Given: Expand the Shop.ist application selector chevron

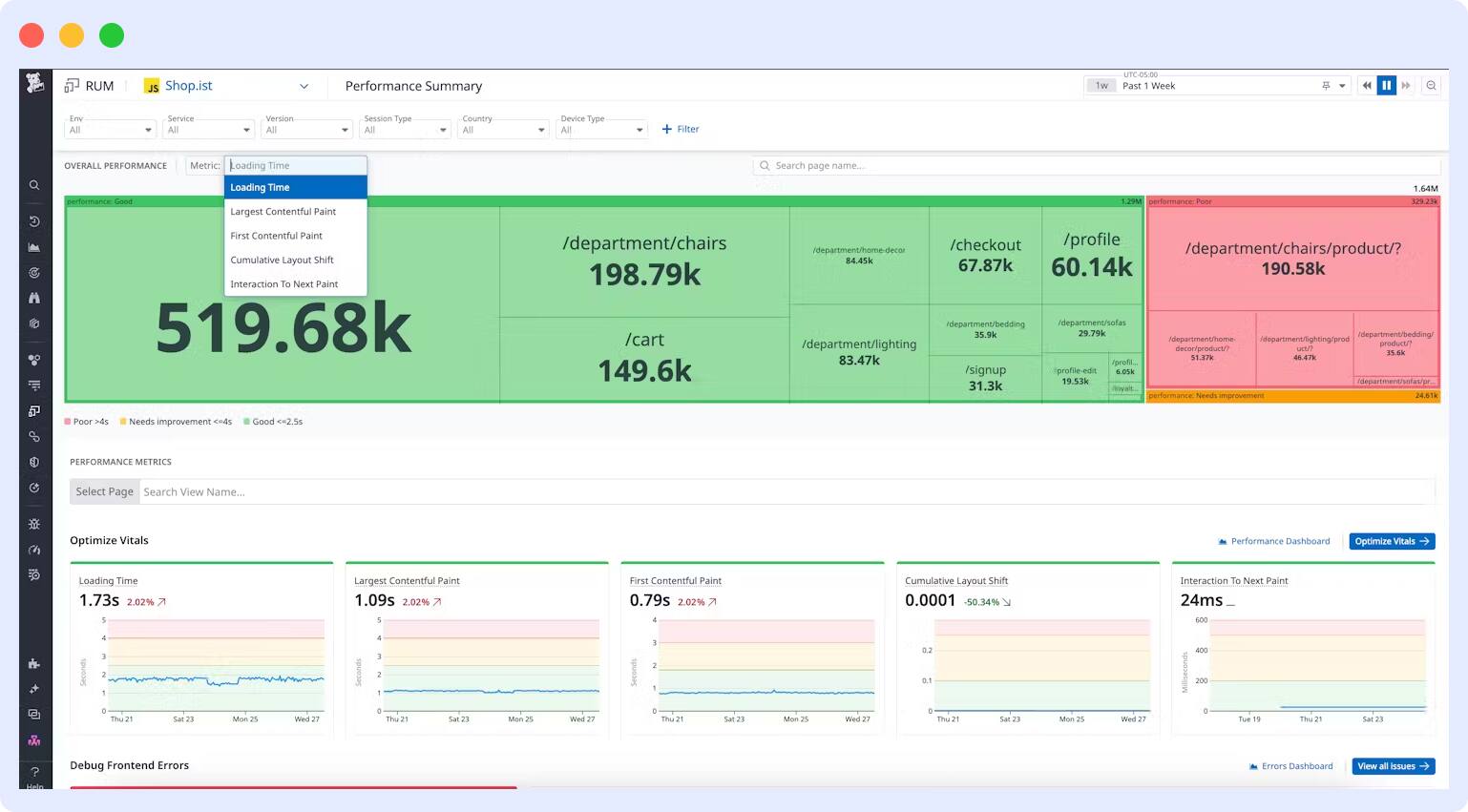Looking at the screenshot, I should coord(304,86).
